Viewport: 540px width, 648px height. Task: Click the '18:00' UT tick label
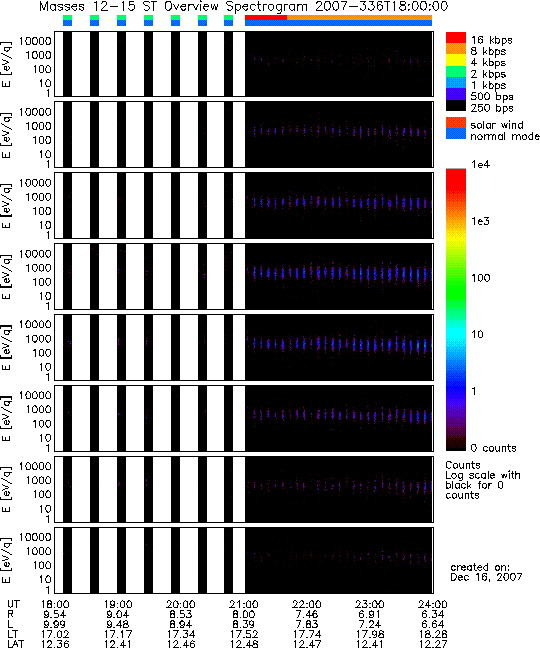click(x=55, y=605)
